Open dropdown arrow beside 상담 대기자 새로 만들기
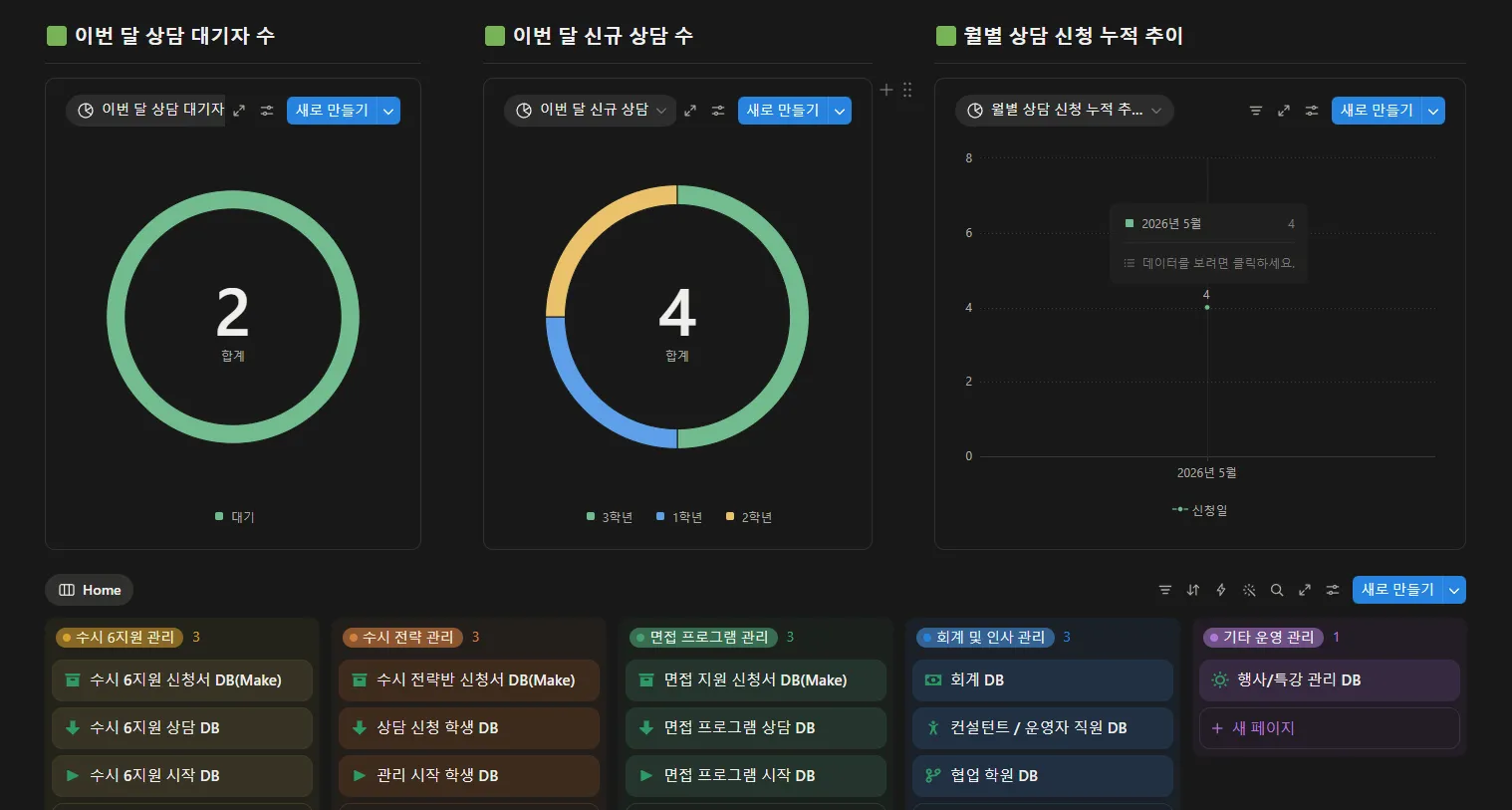This screenshot has width=1512, height=810. (389, 111)
